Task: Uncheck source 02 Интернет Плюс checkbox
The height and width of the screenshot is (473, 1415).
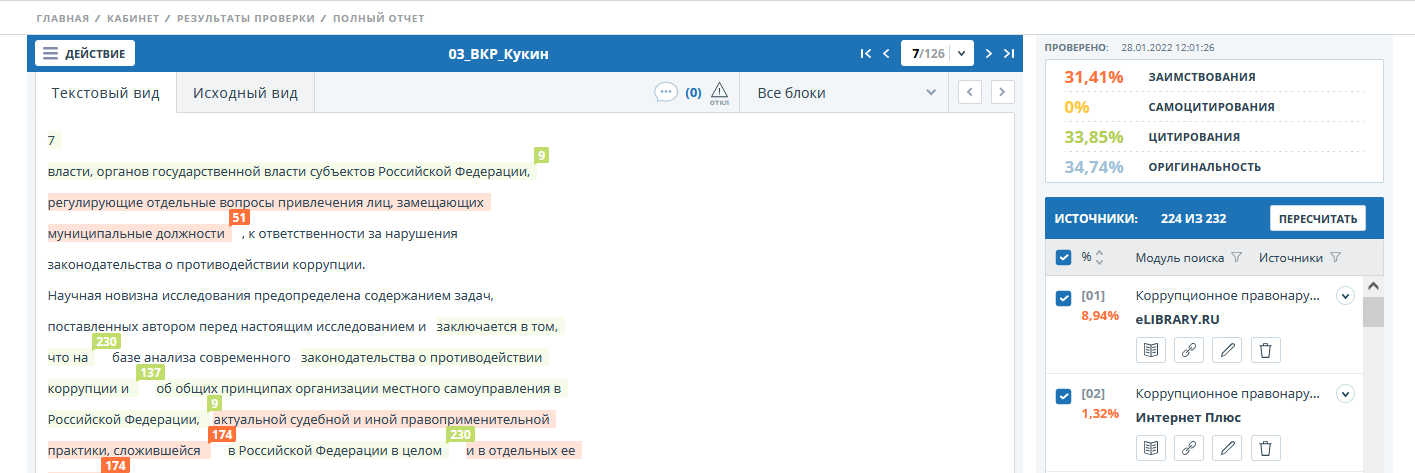Action: pyautogui.click(x=1064, y=396)
